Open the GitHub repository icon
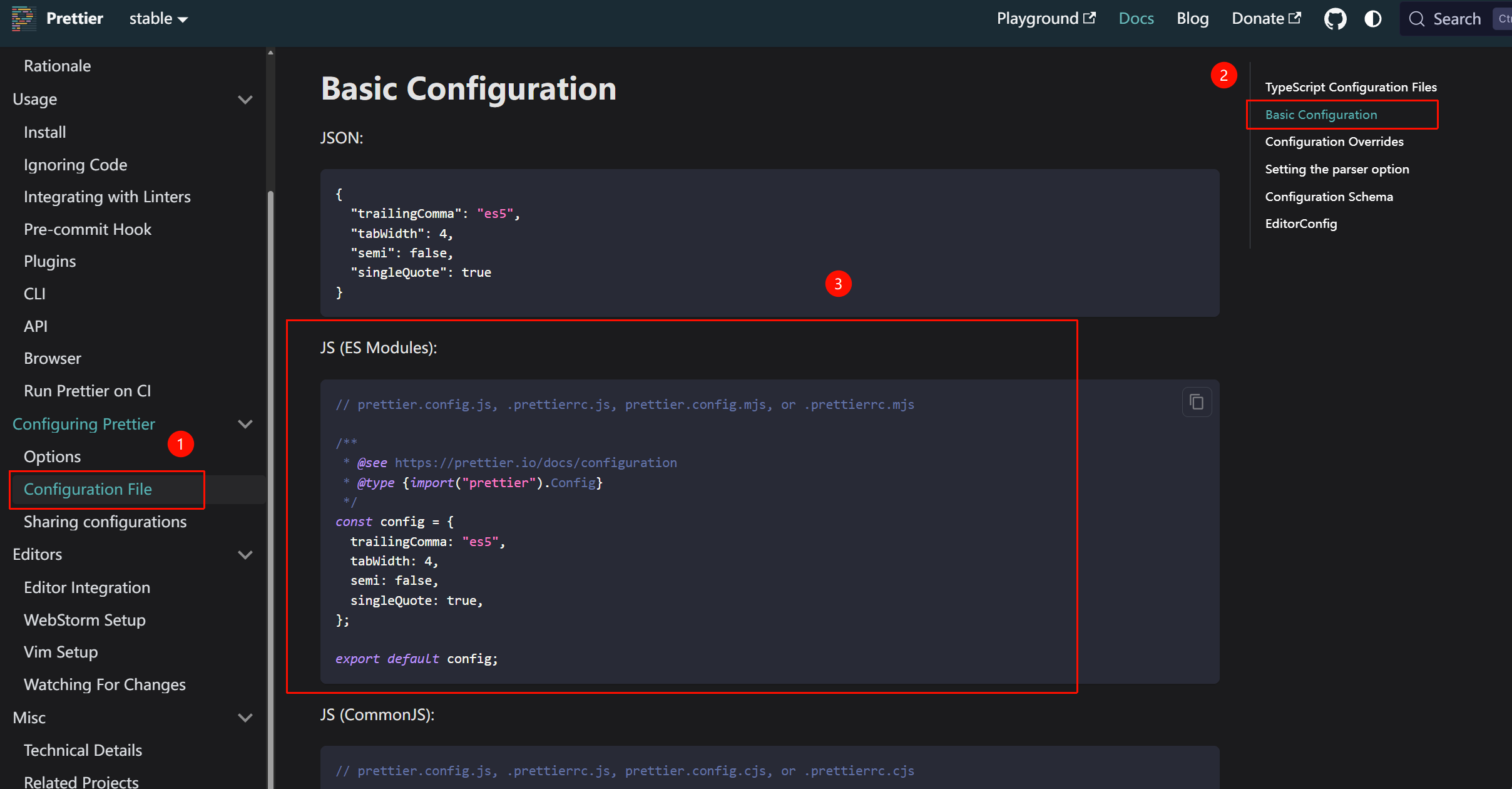This screenshot has width=1512, height=789. point(1335,19)
